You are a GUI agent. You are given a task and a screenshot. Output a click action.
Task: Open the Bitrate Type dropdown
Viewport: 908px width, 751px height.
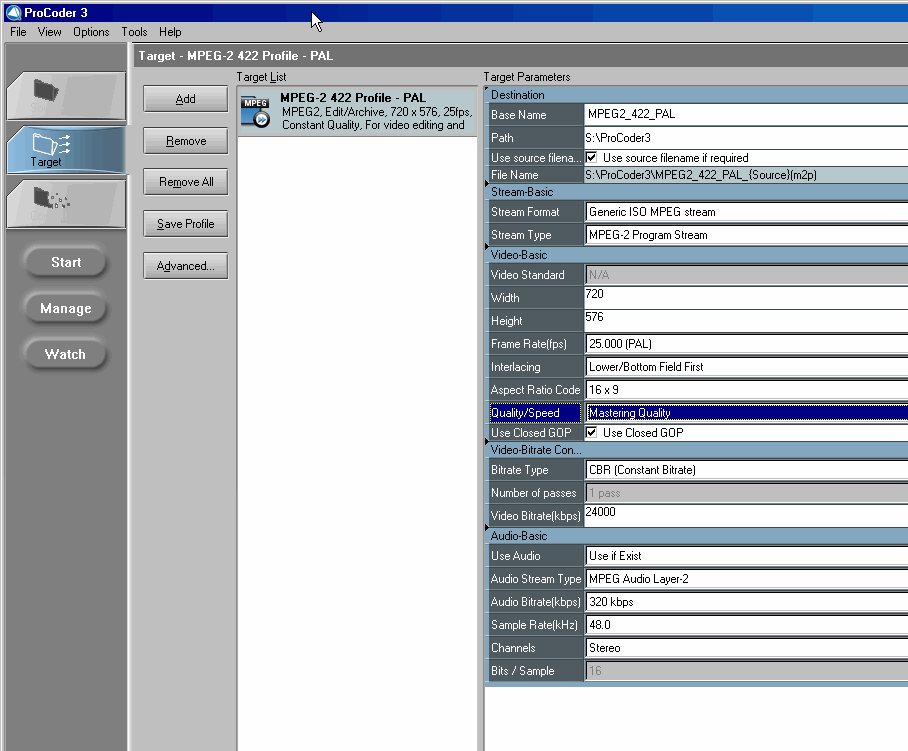(746, 470)
